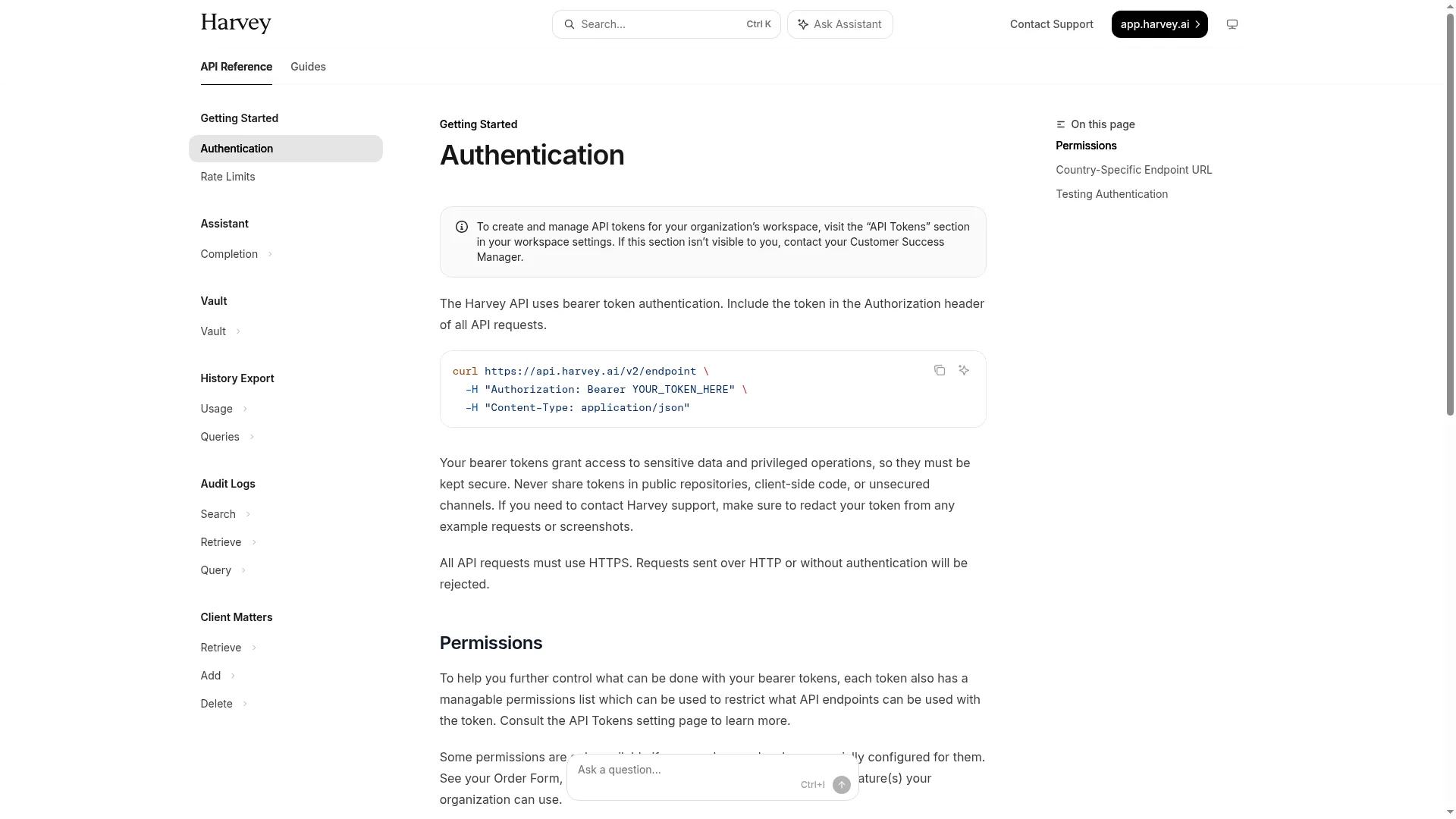Expand the Queries sidebar item
Image resolution: width=1456 pixels, height=819 pixels.
252,437
